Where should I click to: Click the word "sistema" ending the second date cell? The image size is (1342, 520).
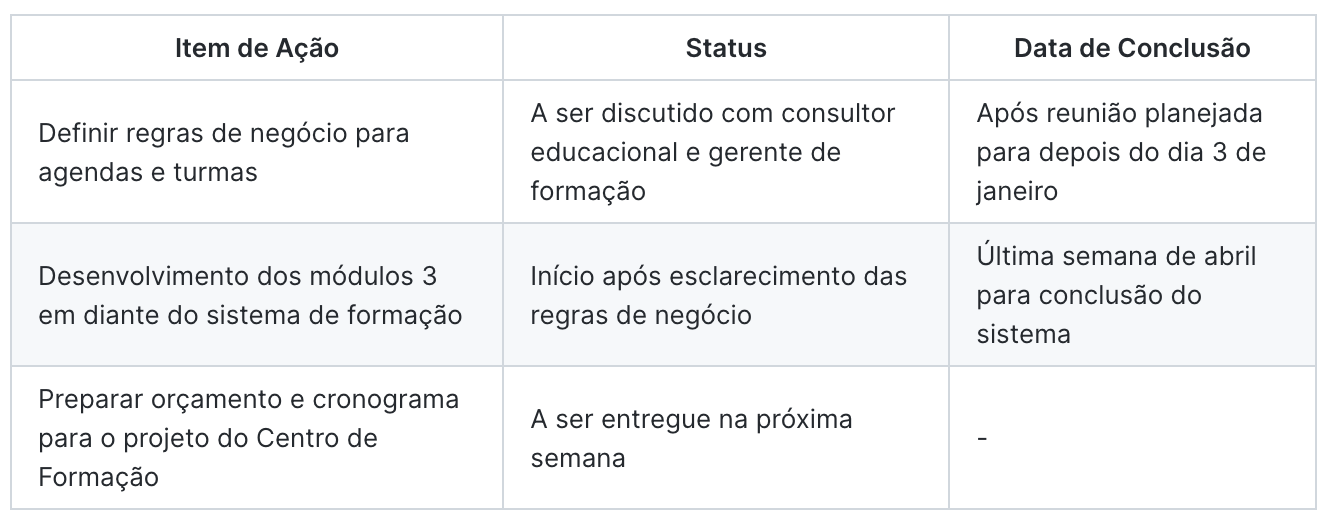pyautogui.click(x=1024, y=334)
